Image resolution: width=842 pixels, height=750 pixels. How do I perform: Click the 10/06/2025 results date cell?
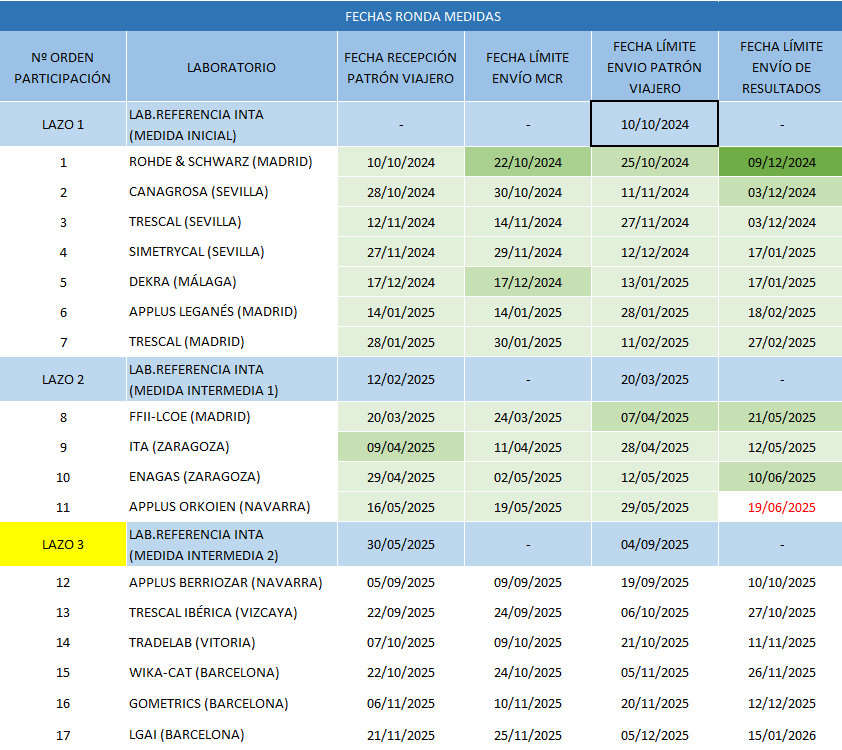click(x=781, y=477)
